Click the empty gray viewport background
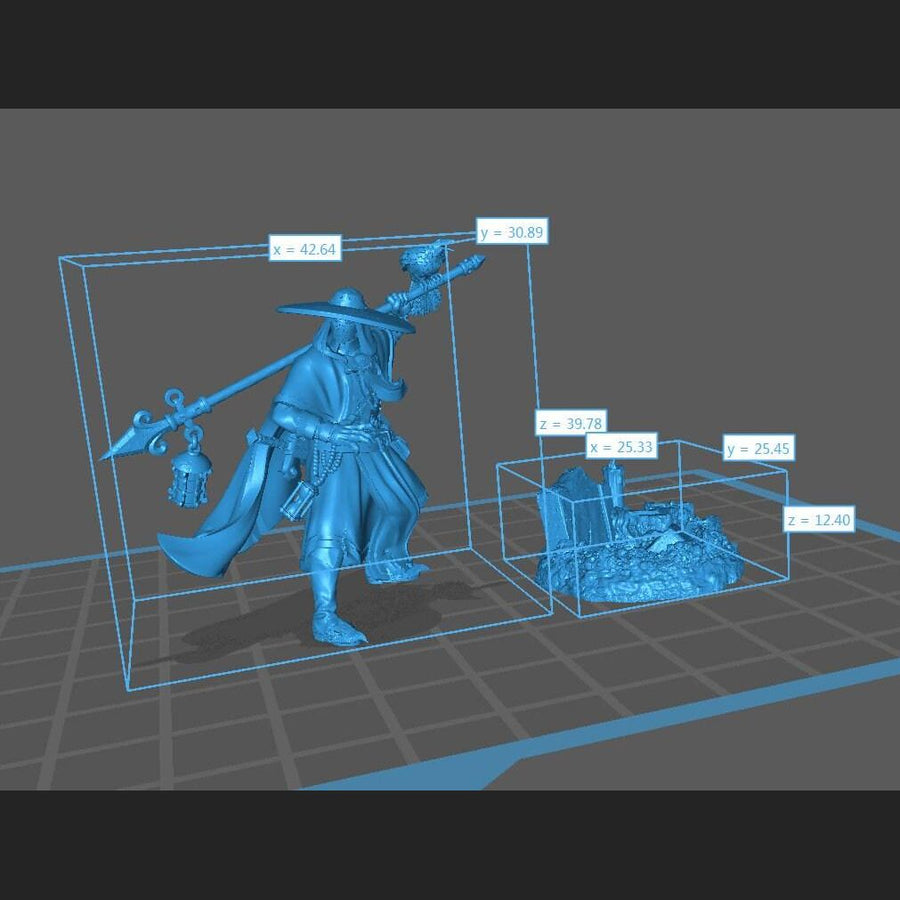 click(x=700, y=250)
